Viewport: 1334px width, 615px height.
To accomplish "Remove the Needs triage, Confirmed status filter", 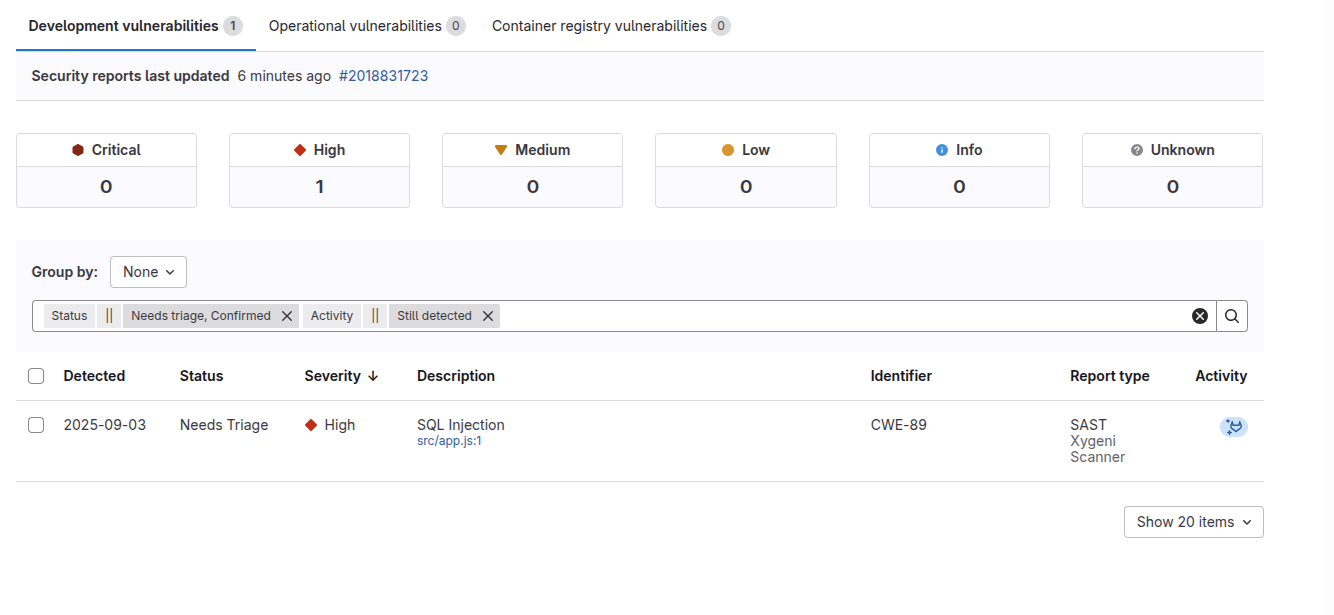I will (x=287, y=316).
